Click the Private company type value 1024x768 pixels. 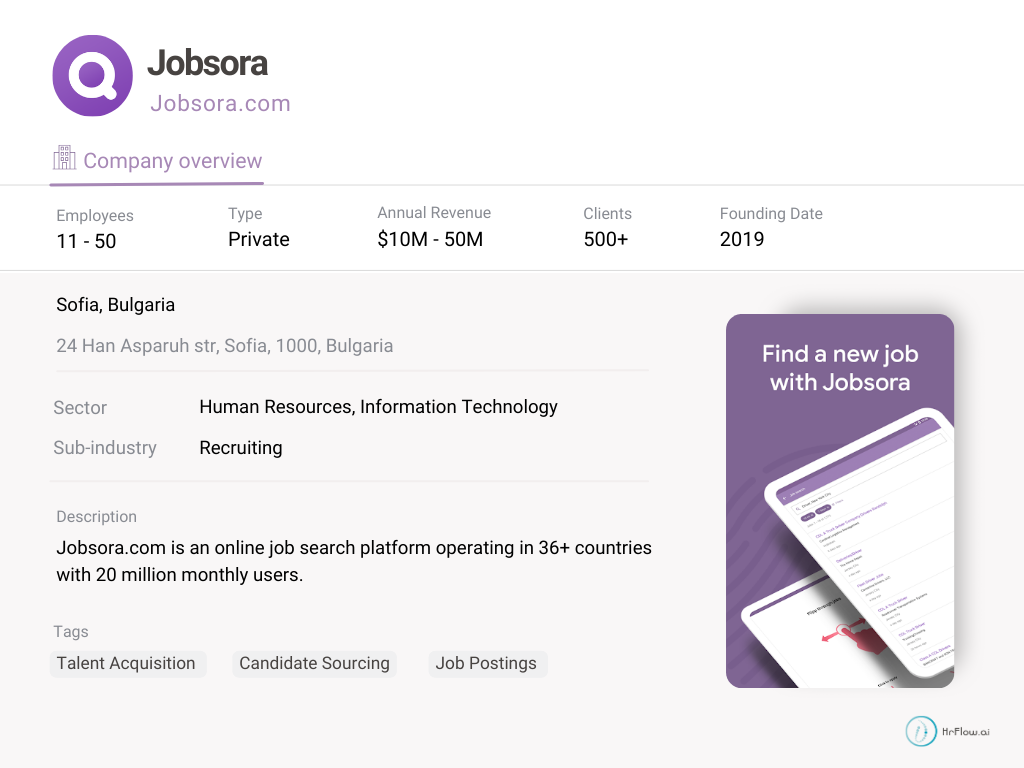(258, 239)
